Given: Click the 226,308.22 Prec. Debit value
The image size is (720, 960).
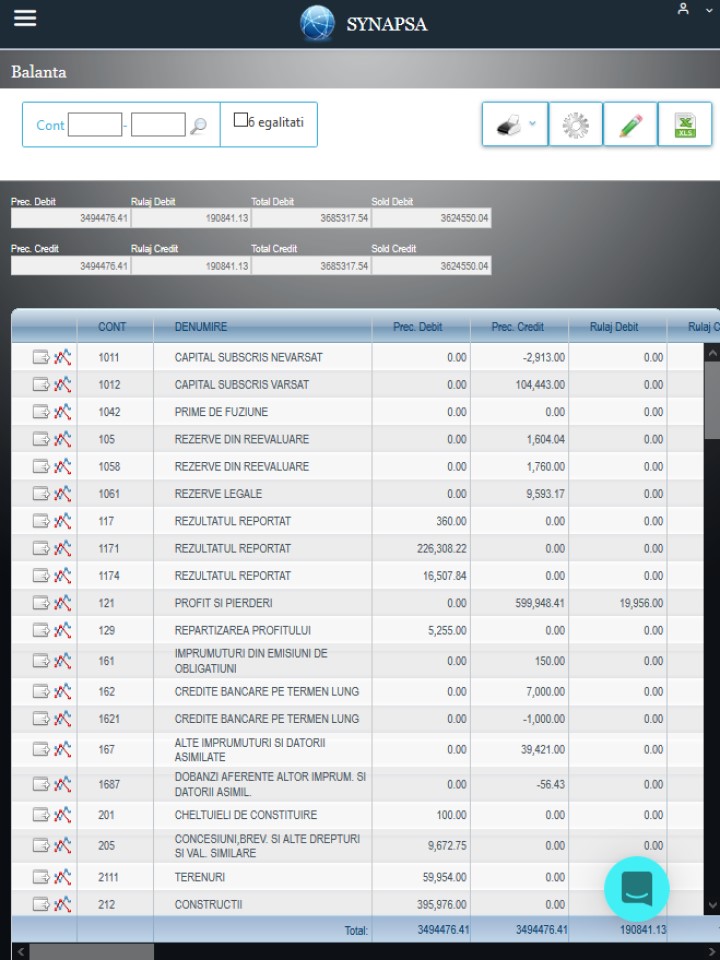Looking at the screenshot, I should click(x=441, y=548).
